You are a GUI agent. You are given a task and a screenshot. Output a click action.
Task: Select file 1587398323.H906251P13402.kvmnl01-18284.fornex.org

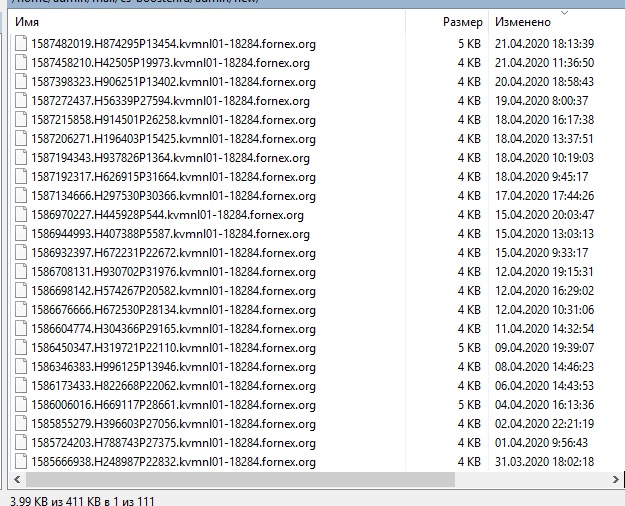(173, 82)
